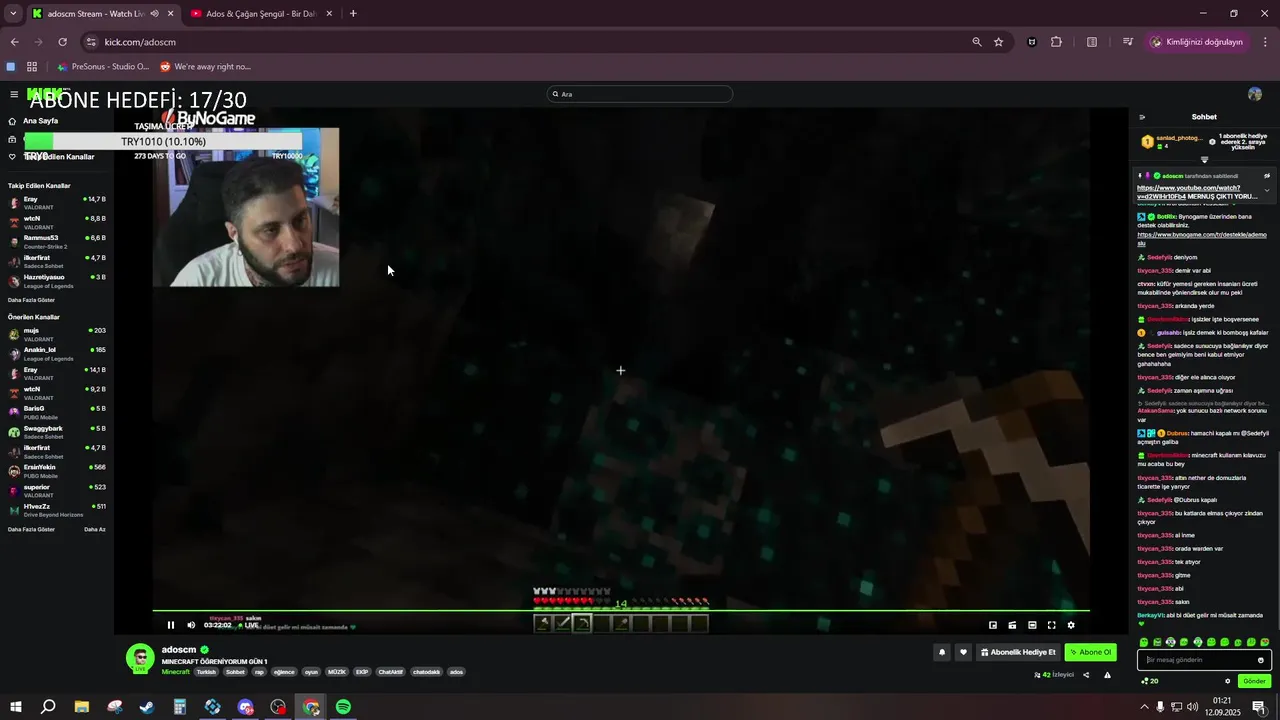This screenshot has width=1280, height=720.
Task: Open recommended channel BarisG
Action: pos(56,412)
